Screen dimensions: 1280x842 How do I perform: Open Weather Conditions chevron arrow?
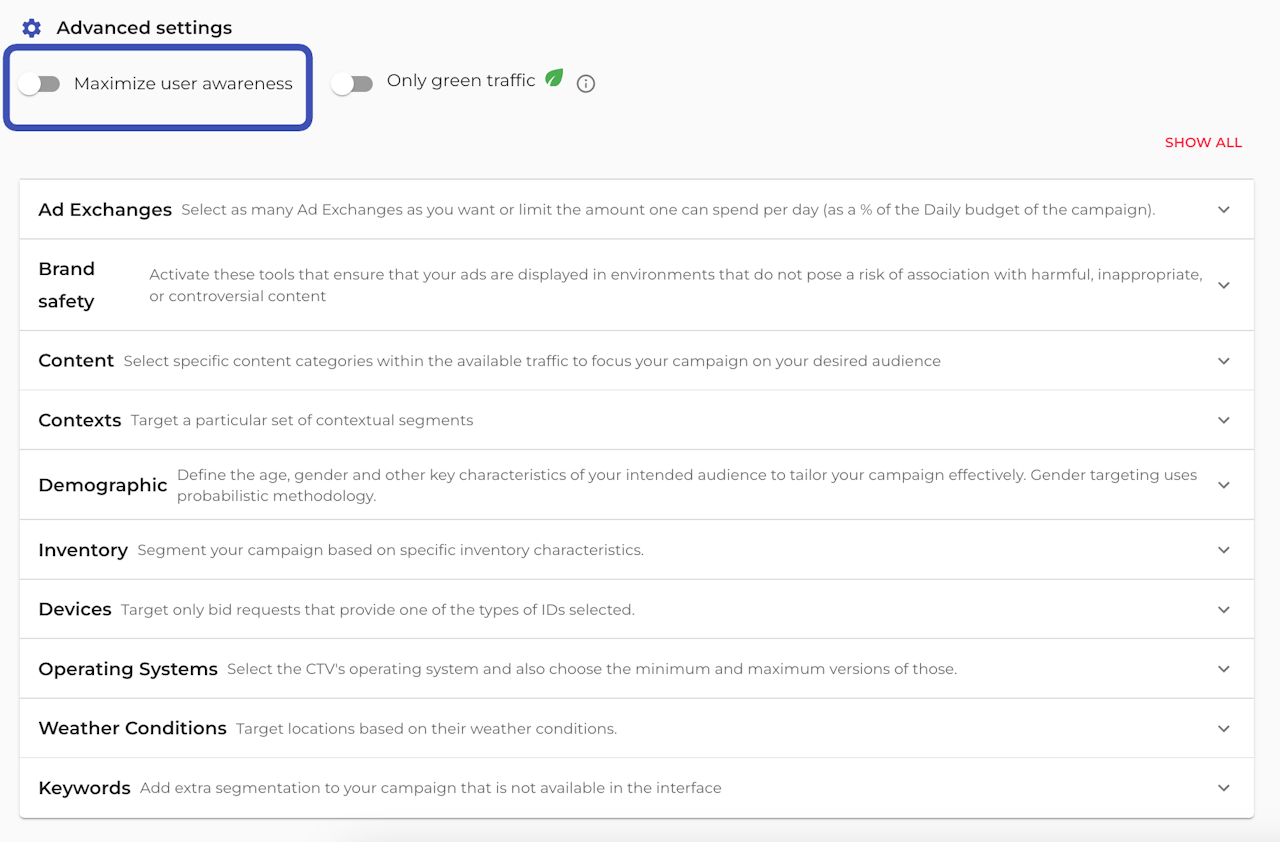[1224, 728]
